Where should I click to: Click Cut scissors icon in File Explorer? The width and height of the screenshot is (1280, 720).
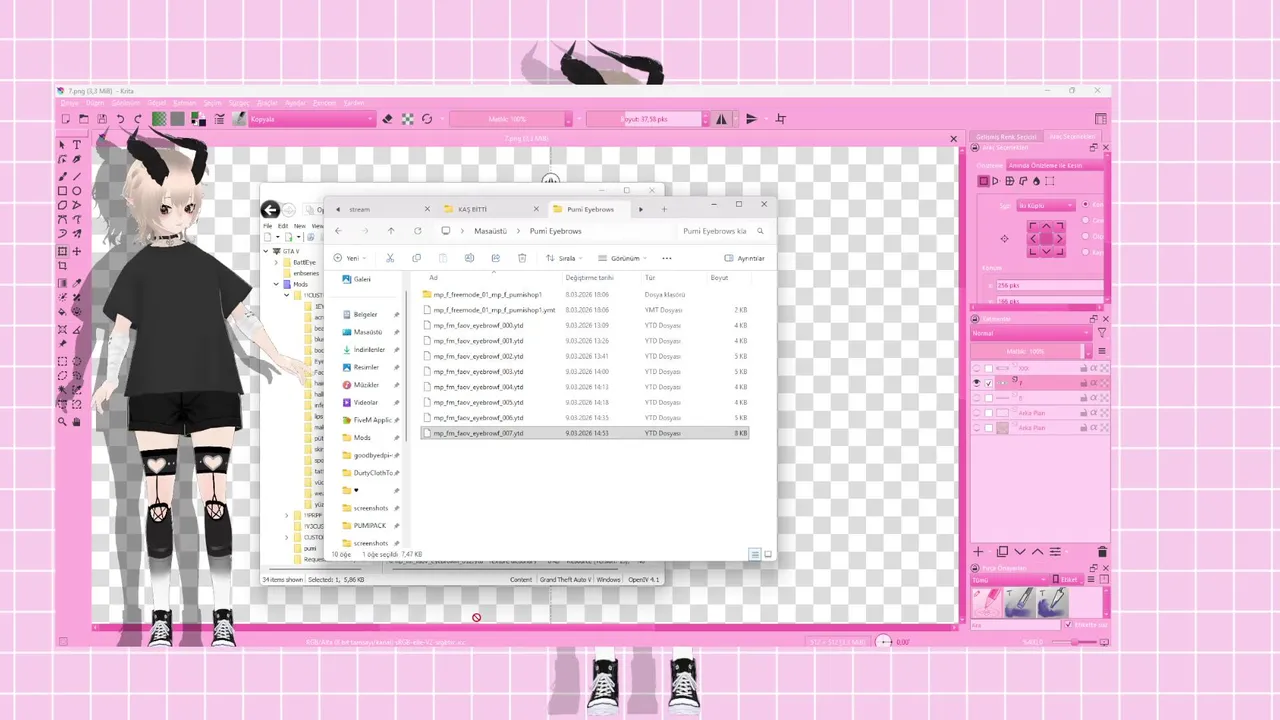(390, 258)
